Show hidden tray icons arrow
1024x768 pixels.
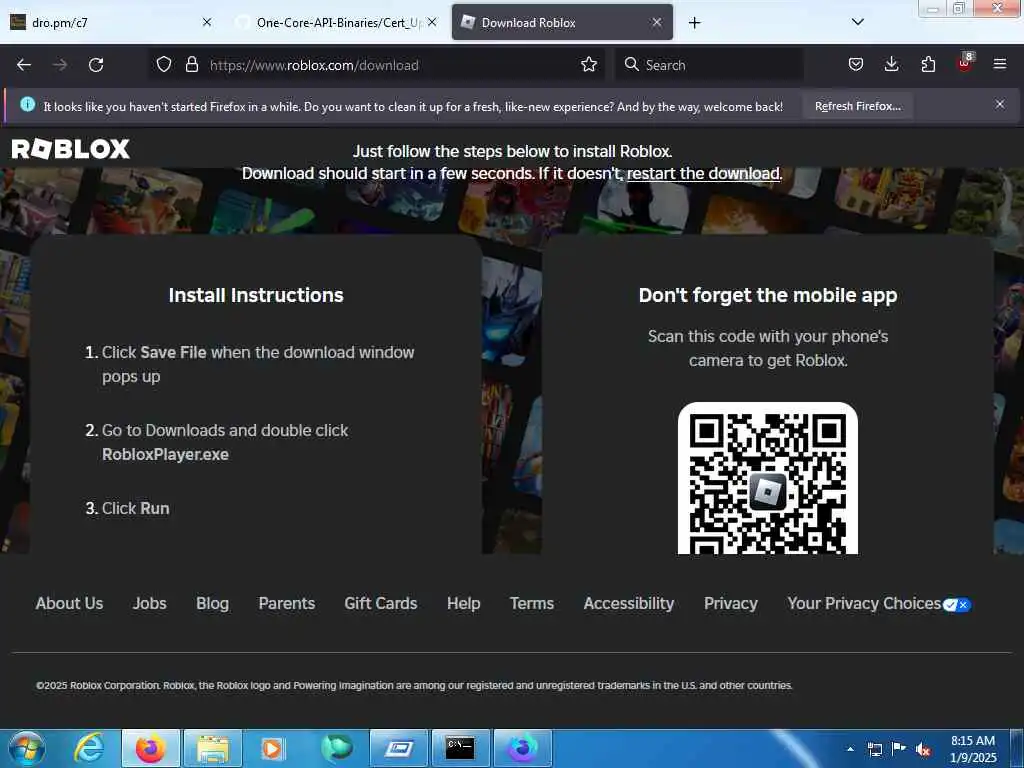[850, 749]
